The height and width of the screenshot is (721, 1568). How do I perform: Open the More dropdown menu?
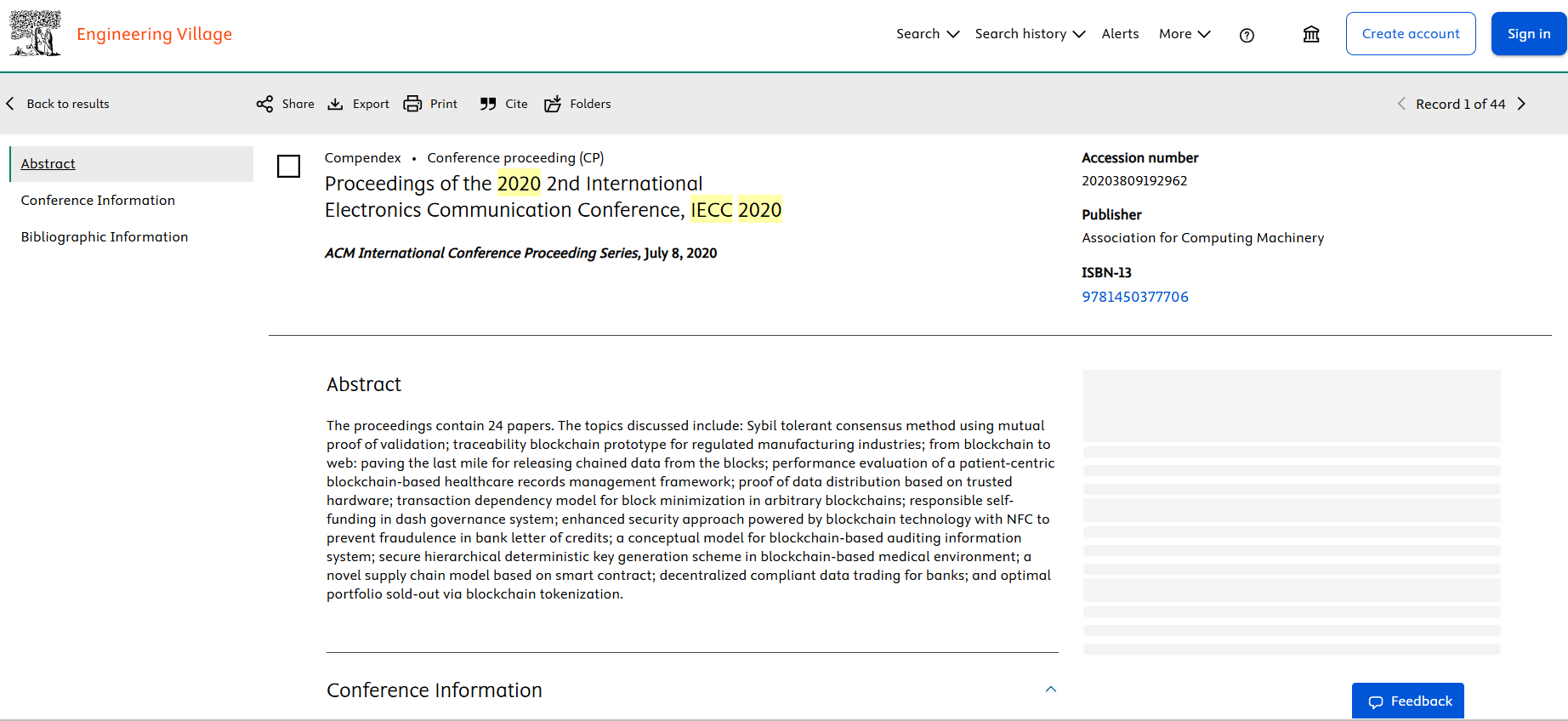tap(1184, 34)
